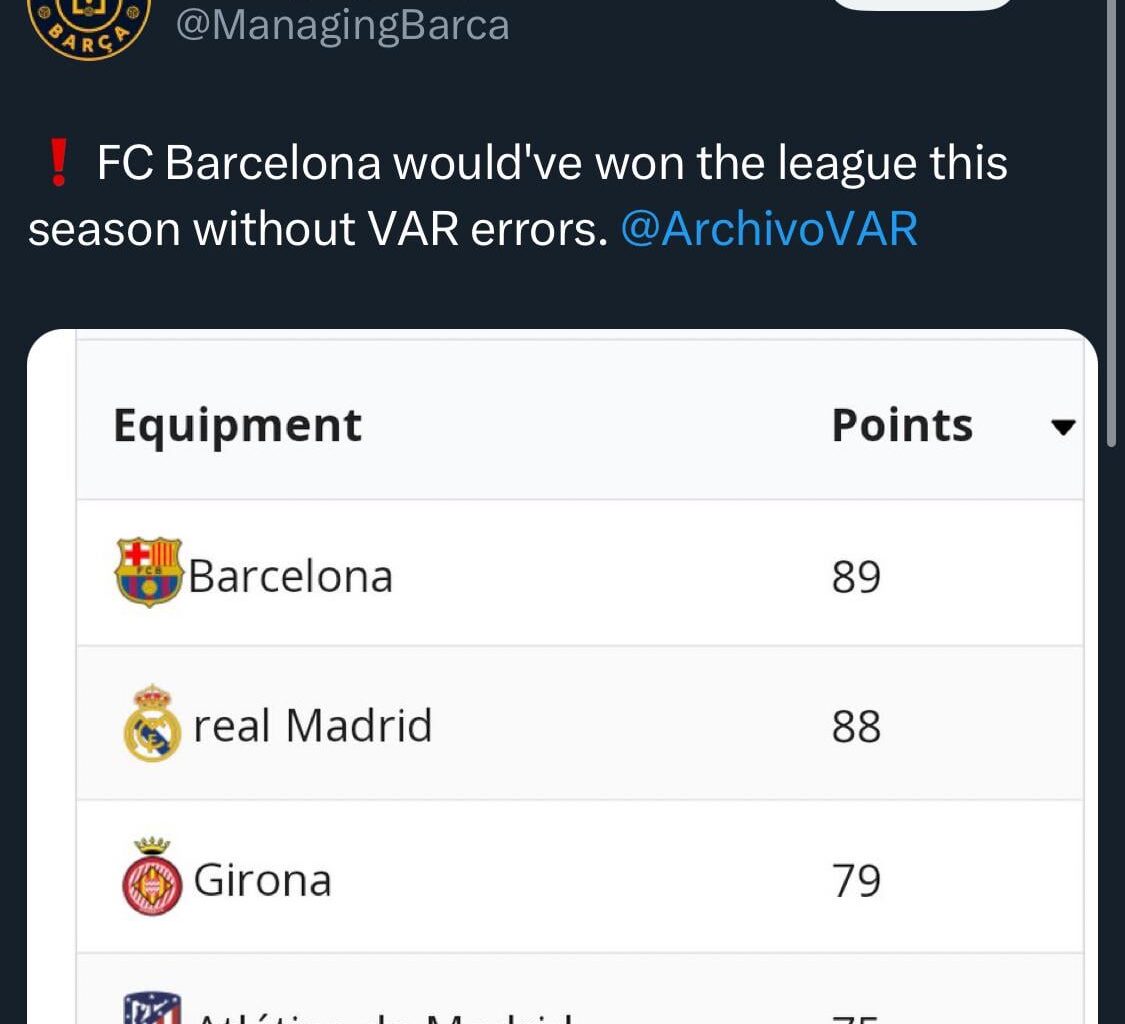Click Real Madrid's 88 points value
This screenshot has height=1024, width=1125.
coord(856,727)
